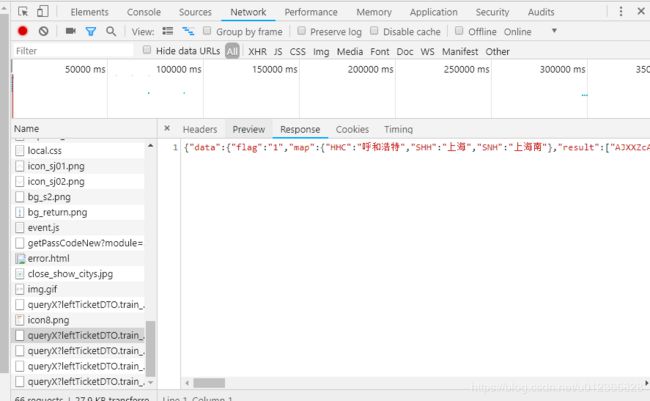Select the All filter type button
650x401 pixels.
pyautogui.click(x=232, y=51)
